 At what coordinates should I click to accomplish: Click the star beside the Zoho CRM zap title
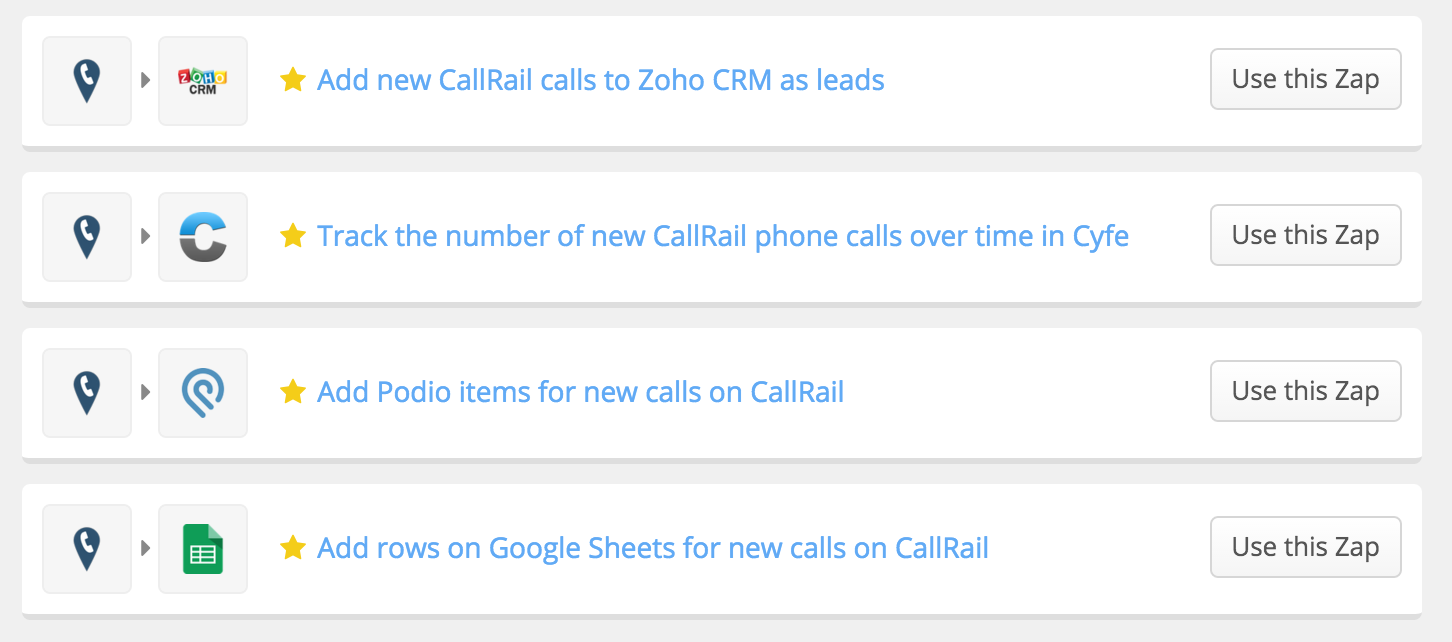292,80
